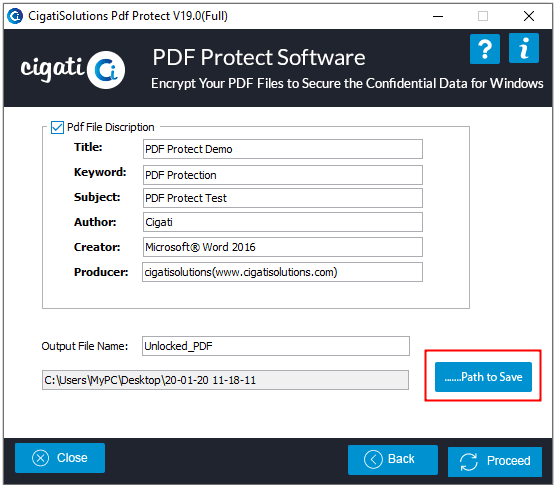Click the X circle icon on Close

[x=40, y=458]
